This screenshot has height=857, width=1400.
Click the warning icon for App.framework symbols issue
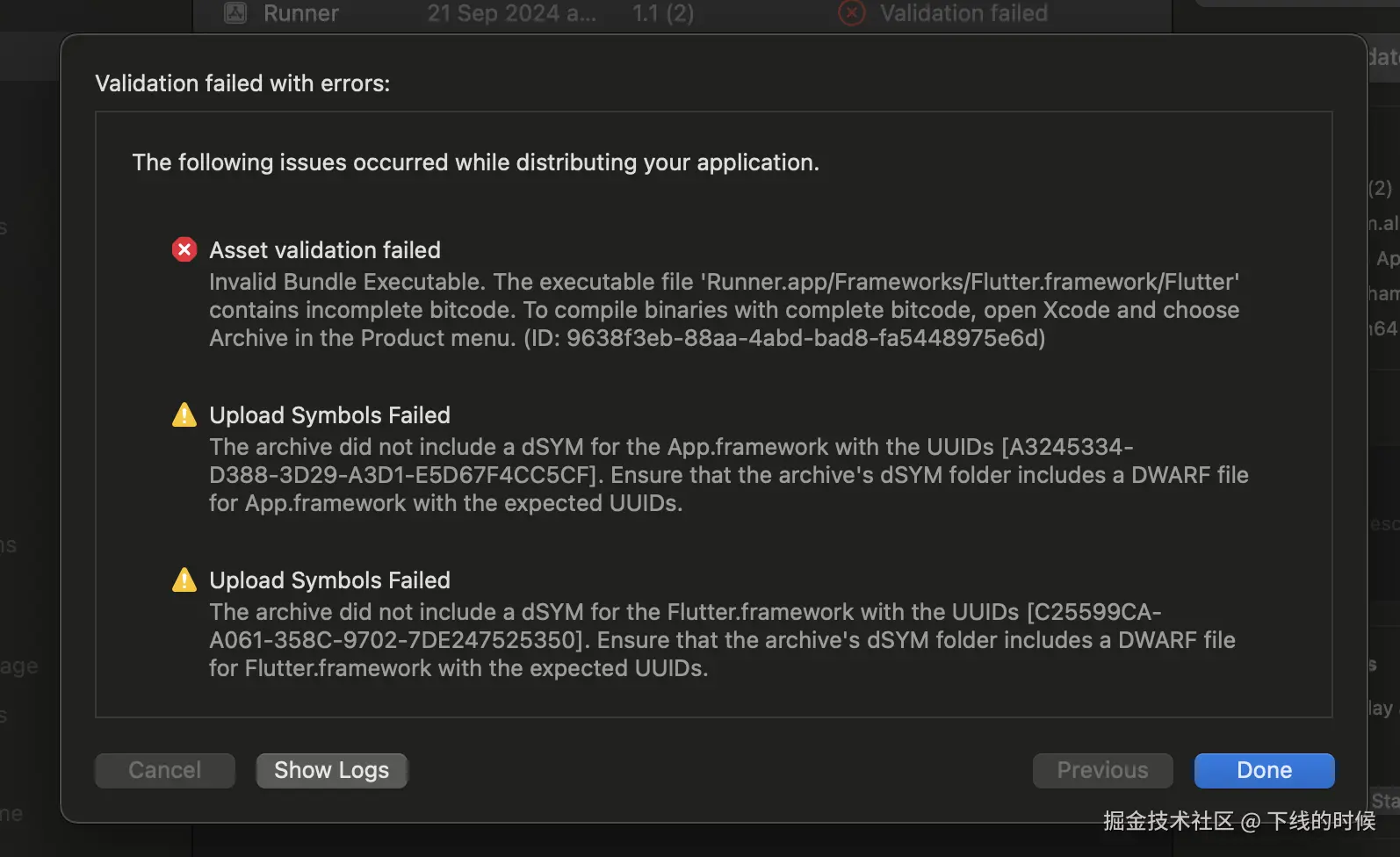click(x=184, y=414)
